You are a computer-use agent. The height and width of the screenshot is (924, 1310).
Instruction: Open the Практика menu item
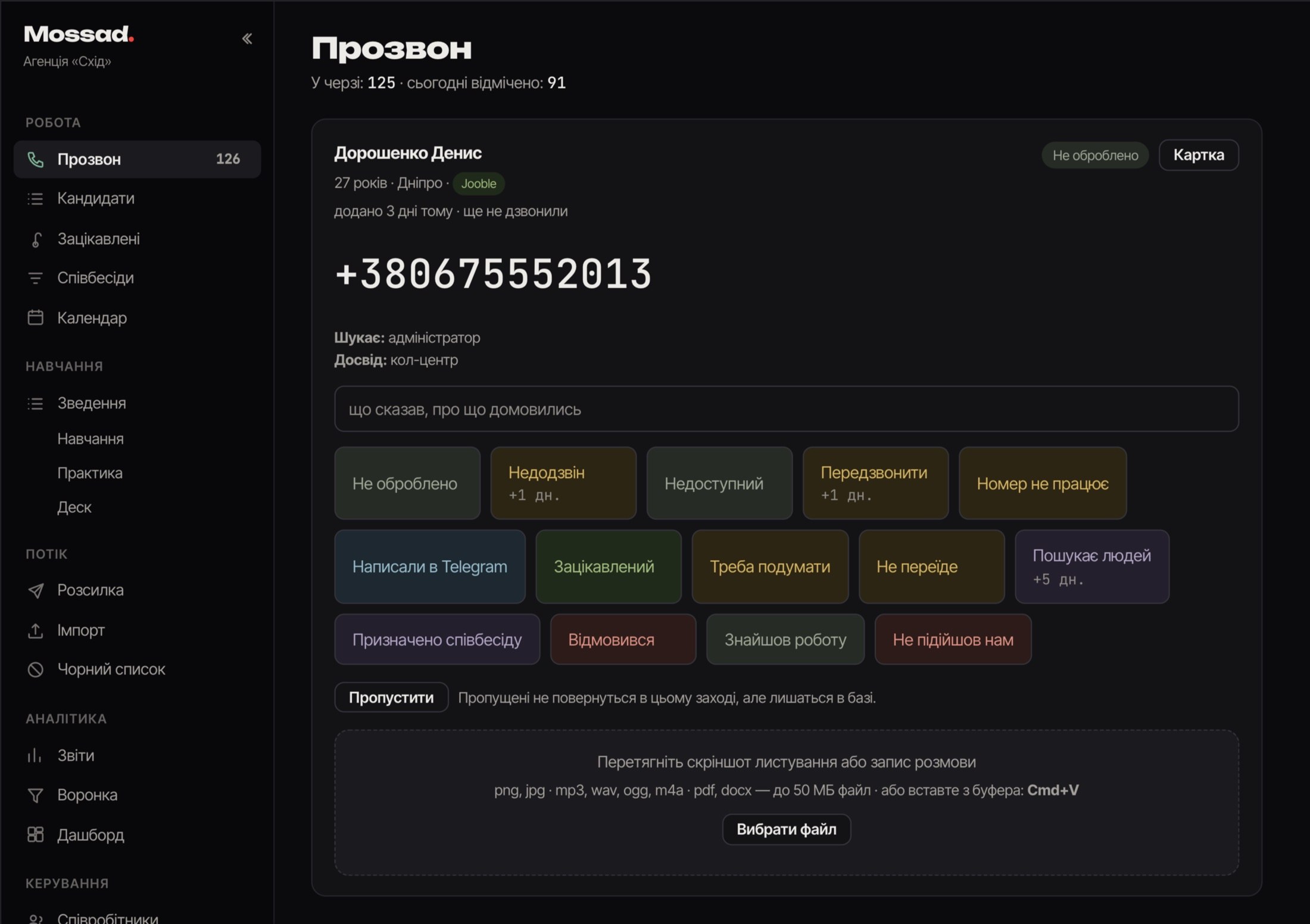tap(90, 473)
